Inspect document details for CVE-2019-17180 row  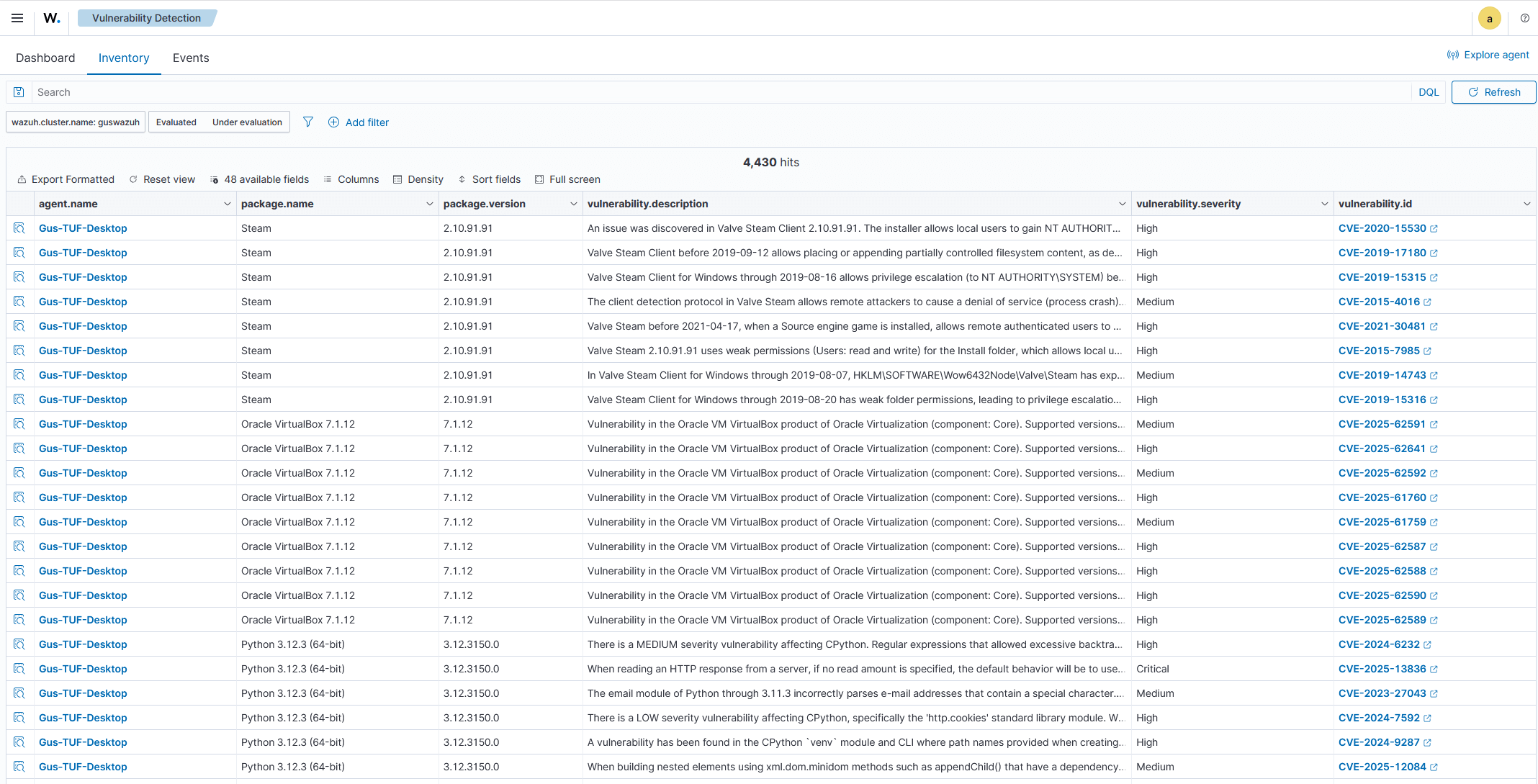click(19, 253)
